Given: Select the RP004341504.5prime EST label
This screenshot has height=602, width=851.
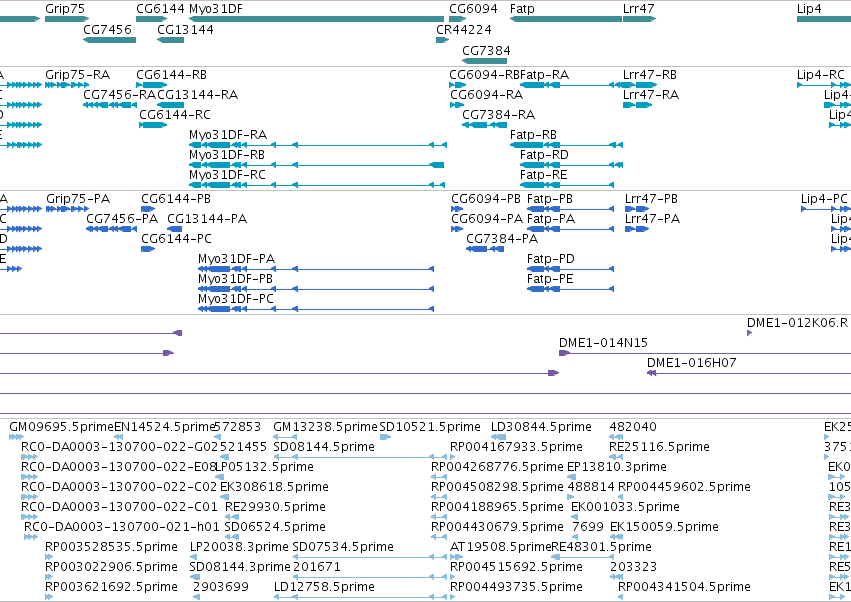Looking at the screenshot, I should 684,587.
